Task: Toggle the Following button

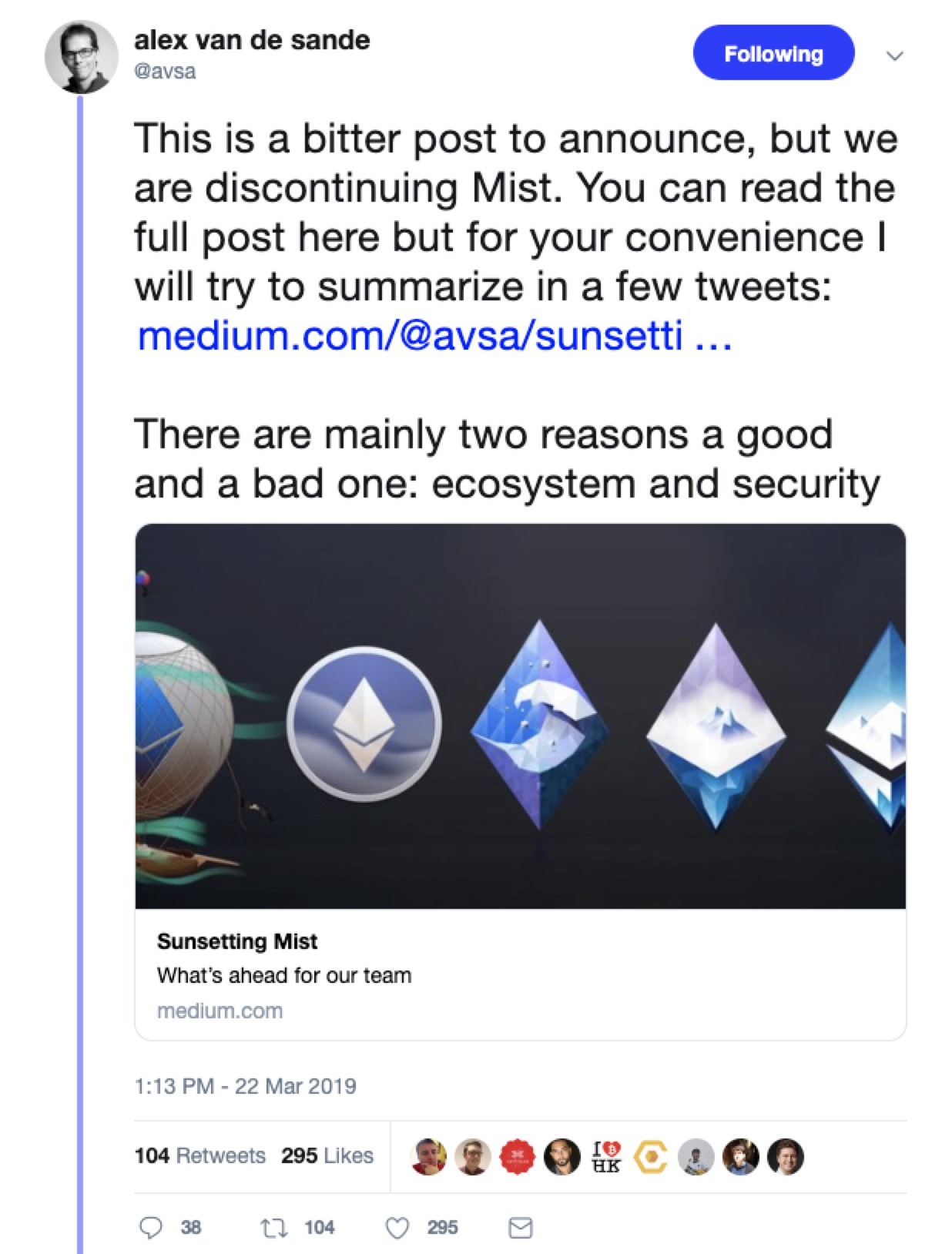Action: 773,53
